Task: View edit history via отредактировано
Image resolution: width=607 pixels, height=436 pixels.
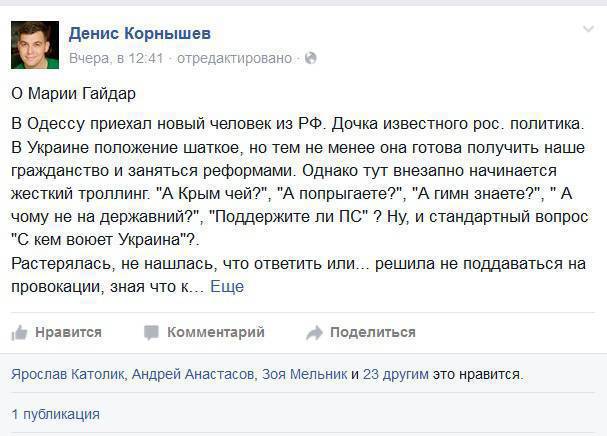Action: tap(234, 58)
